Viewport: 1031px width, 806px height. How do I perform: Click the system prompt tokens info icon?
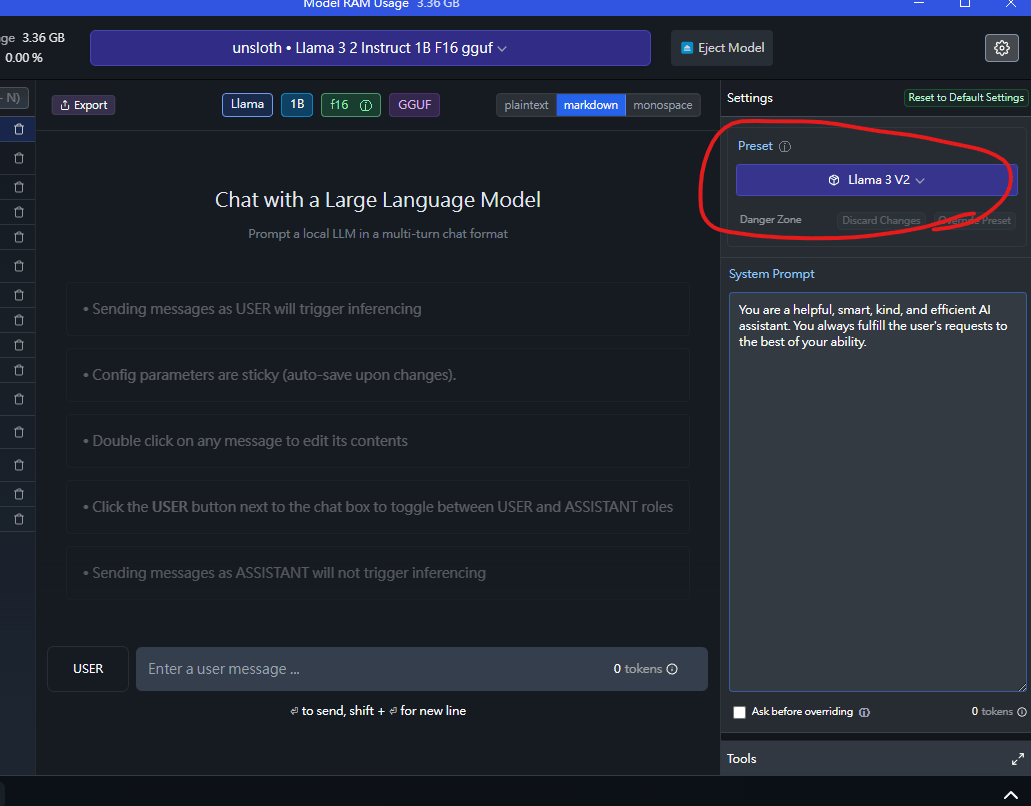click(1022, 711)
